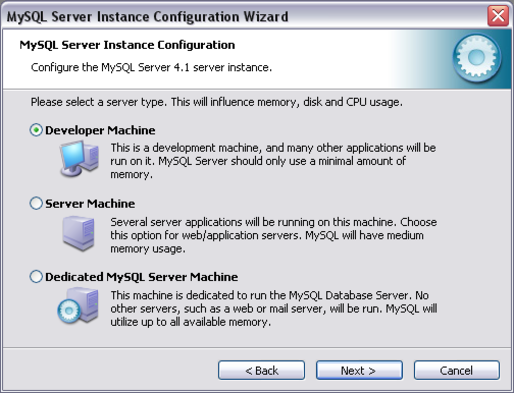This screenshot has width=514, height=393.
Task: Click the "This machine is dedicated" description paragraph
Action: coord(274,309)
